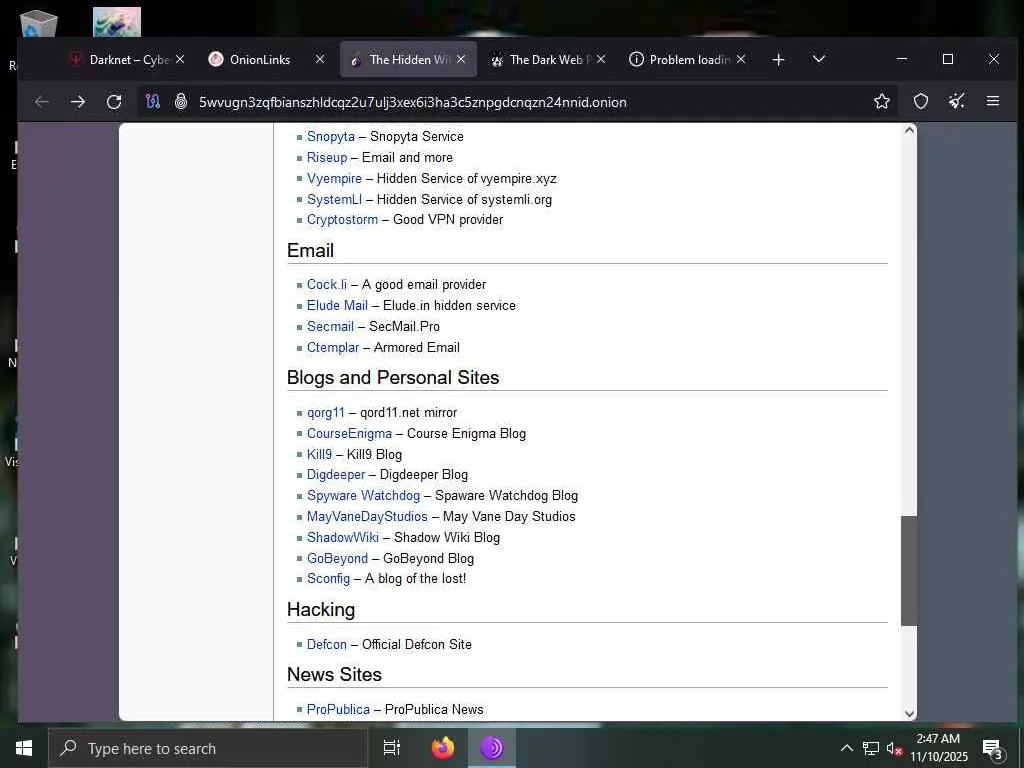The width and height of the screenshot is (1024, 768).
Task: Go back with the back arrow
Action: click(x=42, y=102)
